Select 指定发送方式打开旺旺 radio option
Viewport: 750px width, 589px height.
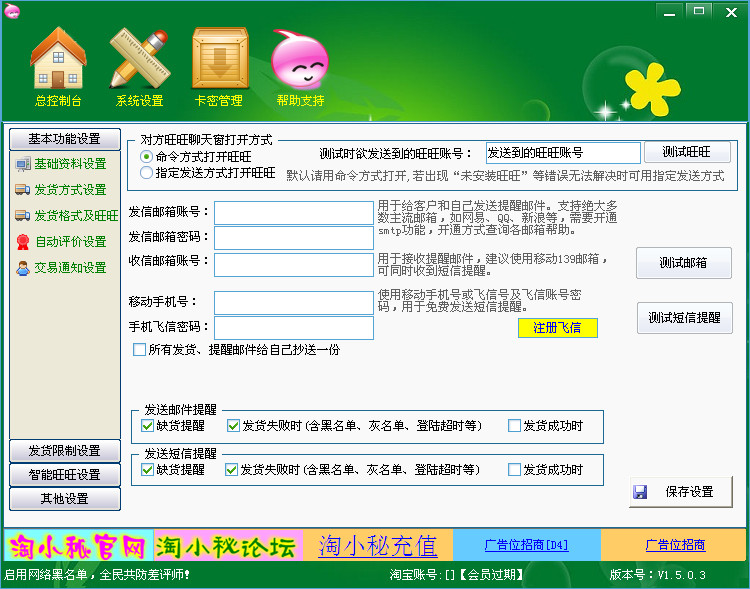click(x=146, y=173)
